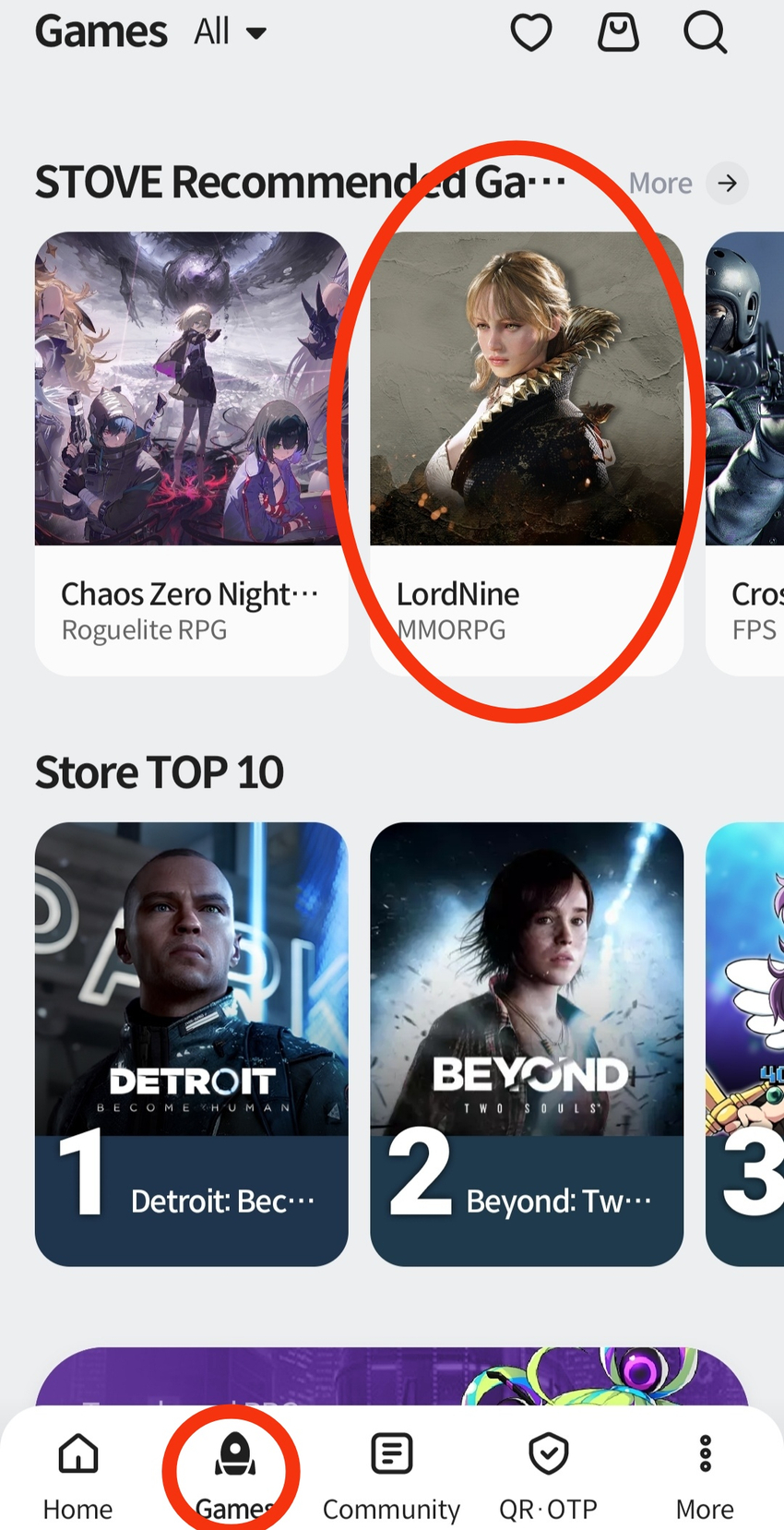Click the arrow next to More
784x1530 pixels.
click(x=728, y=183)
